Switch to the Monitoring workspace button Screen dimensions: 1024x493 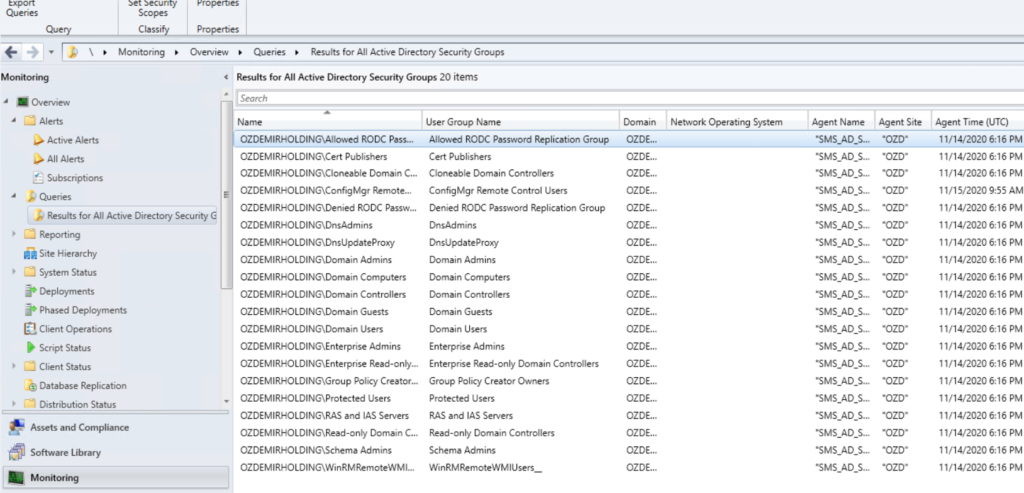pos(114,478)
